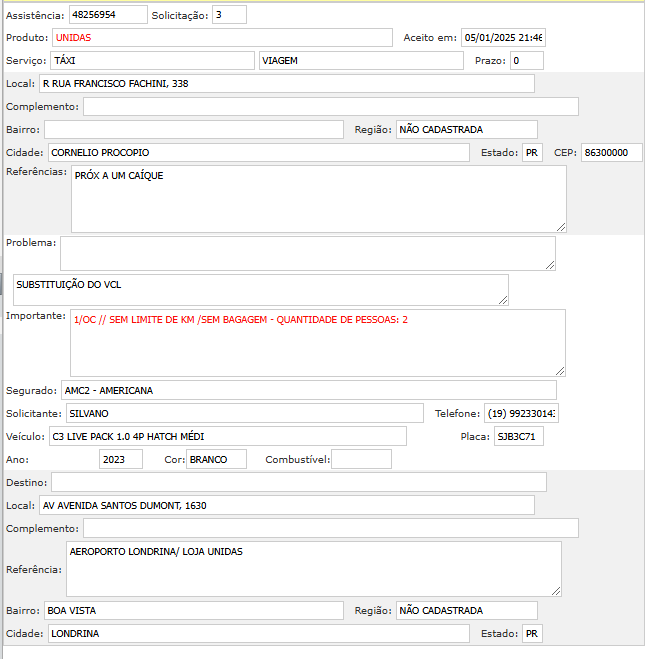Click the Importante notes text area
This screenshot has height=659, width=645.
(x=317, y=342)
